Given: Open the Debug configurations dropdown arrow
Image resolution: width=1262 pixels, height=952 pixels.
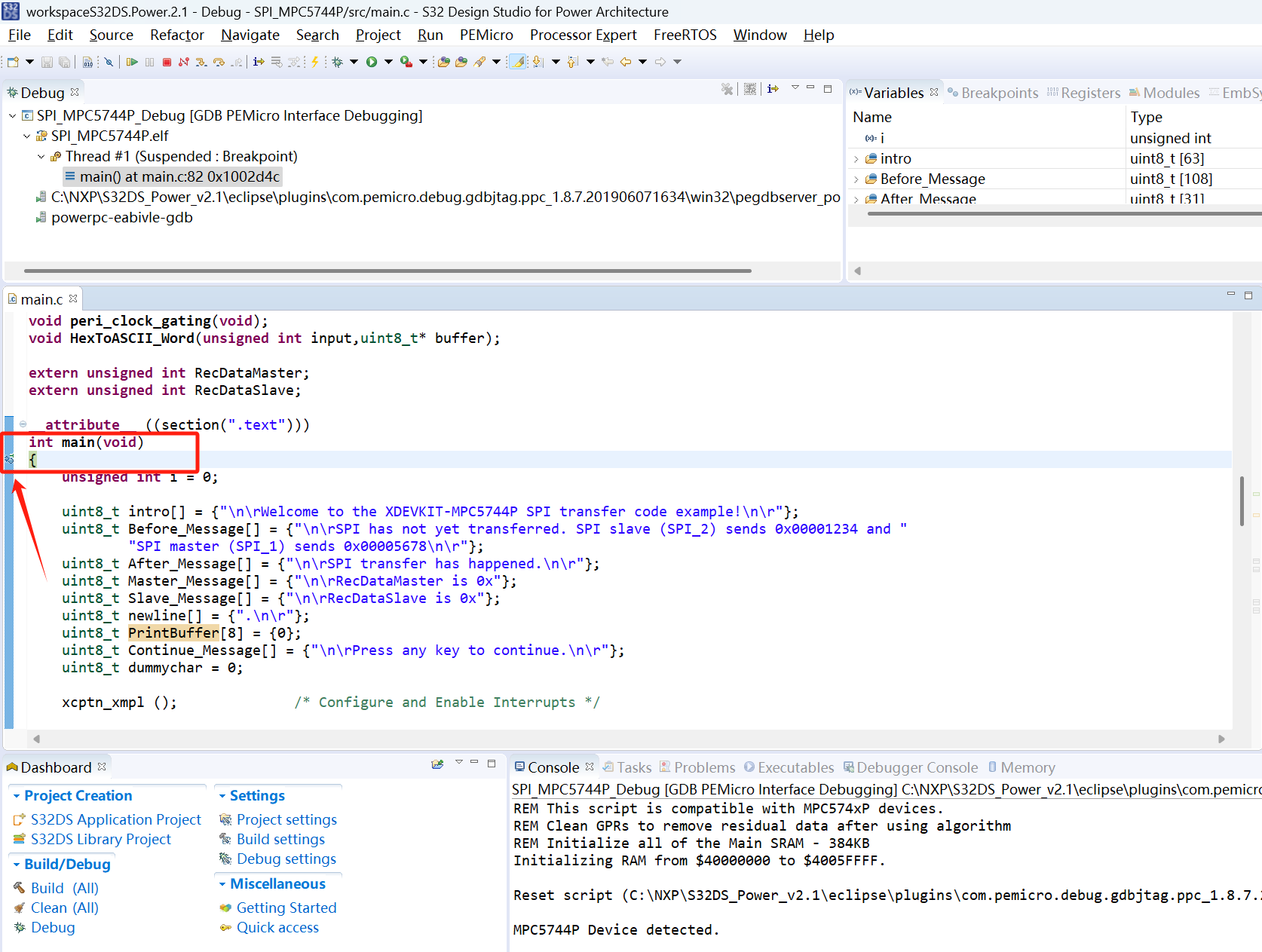Looking at the screenshot, I should pos(354,62).
